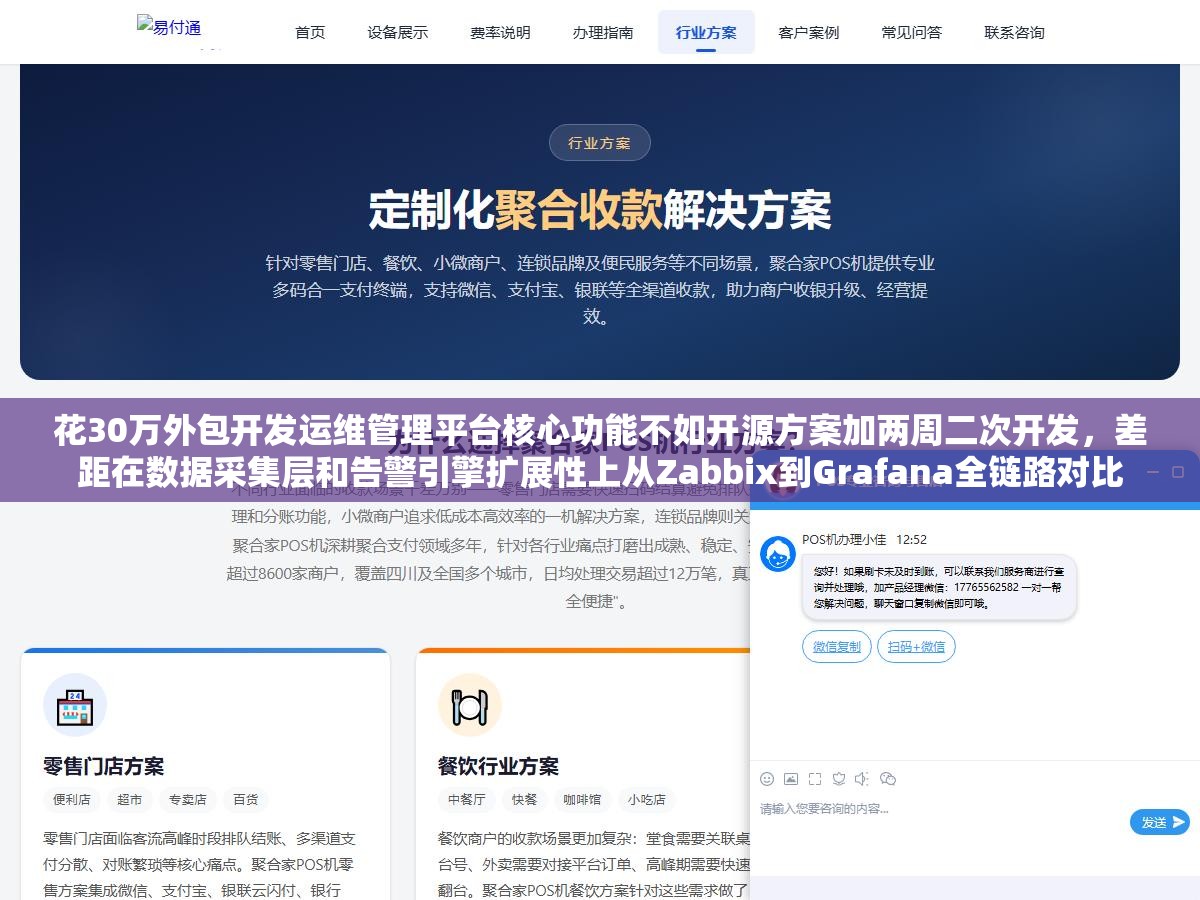
Task: Click the 小吃店 tag
Action: [x=647, y=800]
